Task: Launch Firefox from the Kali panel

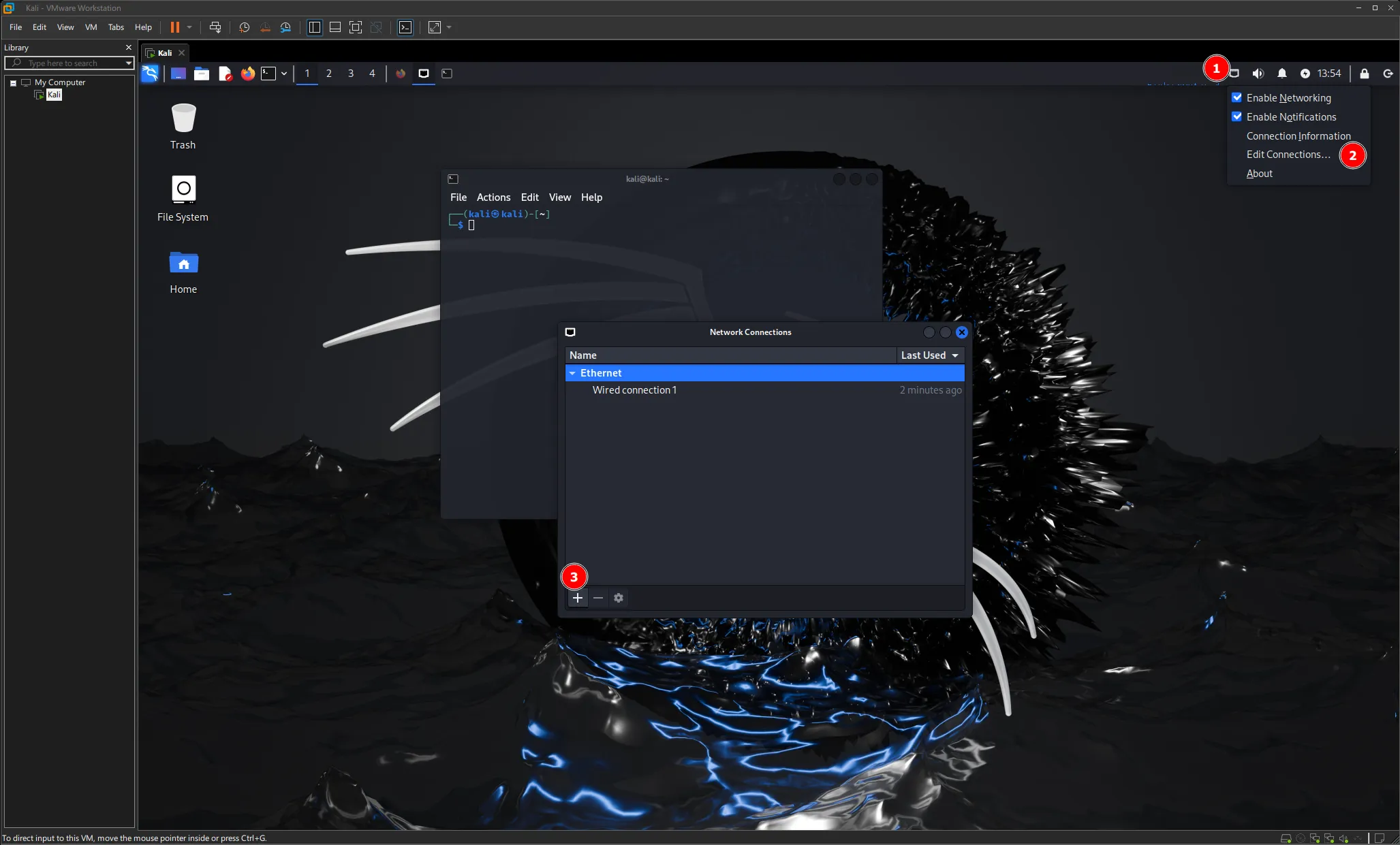Action: tap(248, 74)
